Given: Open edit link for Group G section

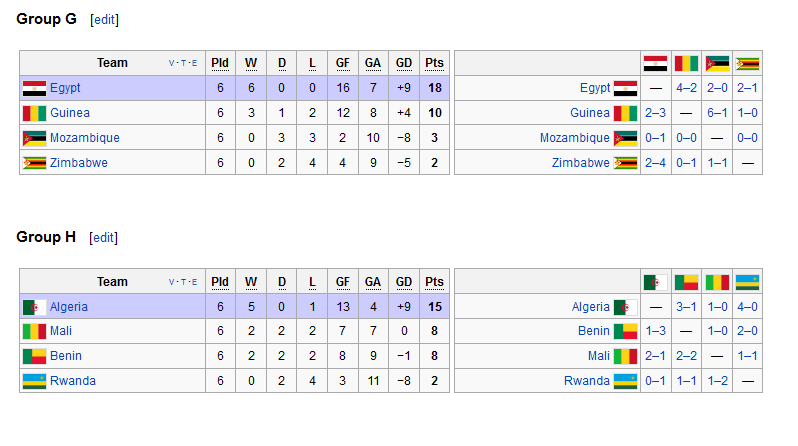Looking at the screenshot, I should pyautogui.click(x=104, y=20).
